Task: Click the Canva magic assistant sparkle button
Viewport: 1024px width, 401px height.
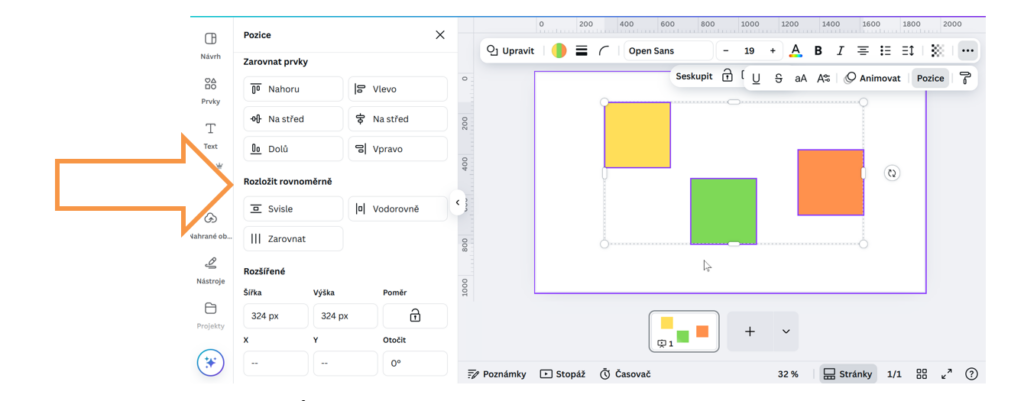Action: 210,363
